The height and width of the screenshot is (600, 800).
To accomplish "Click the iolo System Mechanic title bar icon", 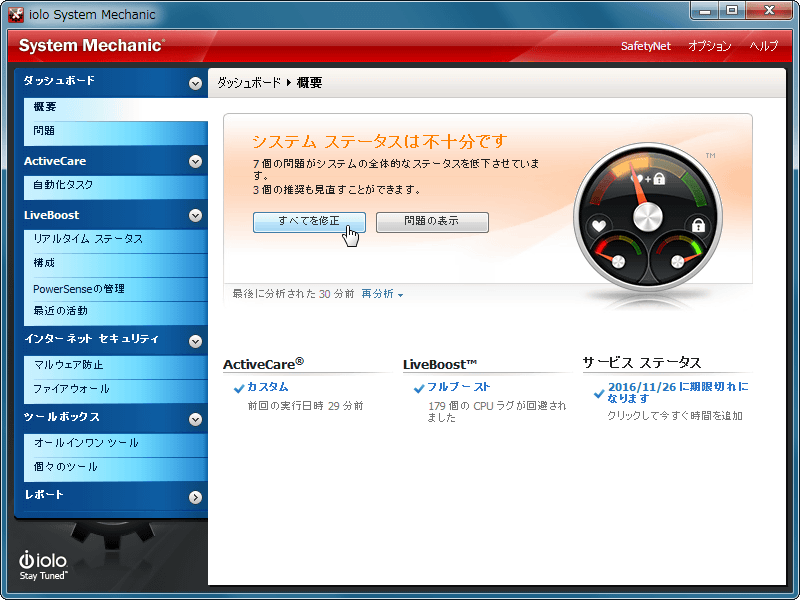I will (16, 14).
